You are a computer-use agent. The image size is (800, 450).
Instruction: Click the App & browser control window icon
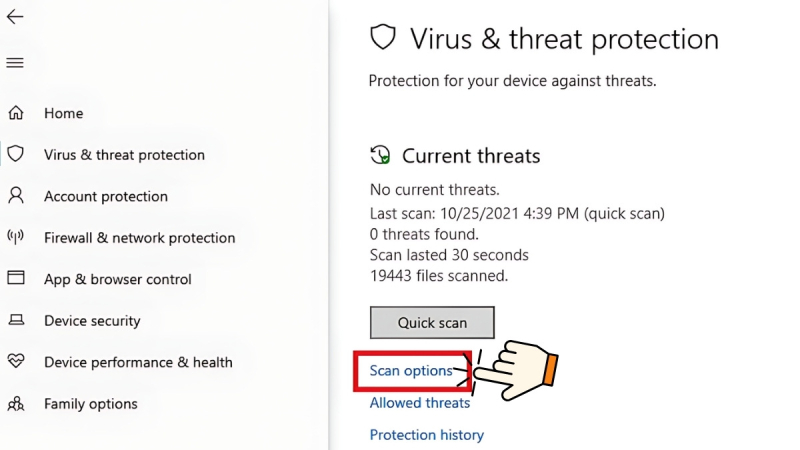pyautogui.click(x=16, y=279)
